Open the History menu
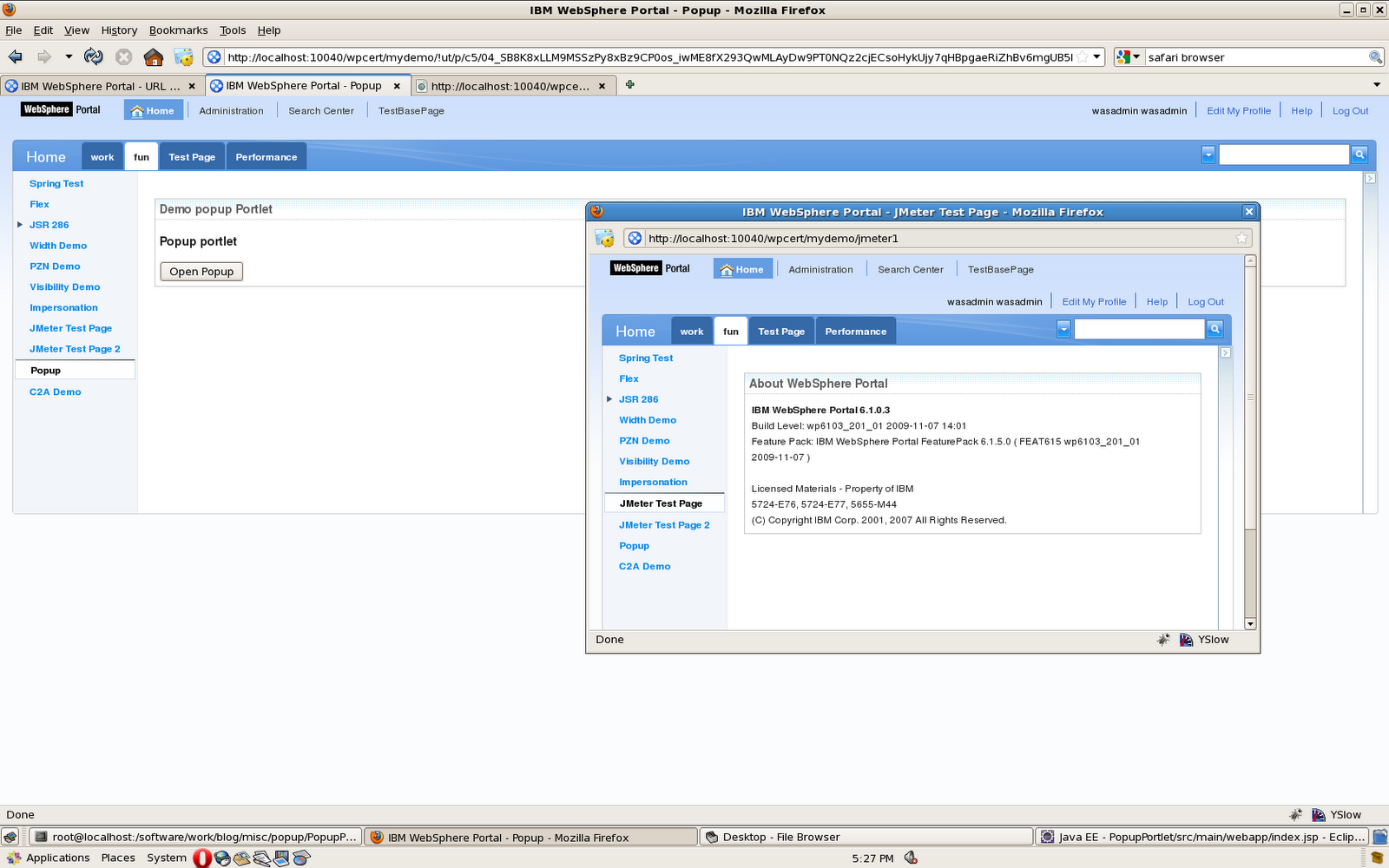Screen dimensions: 1389x868 click(x=119, y=30)
